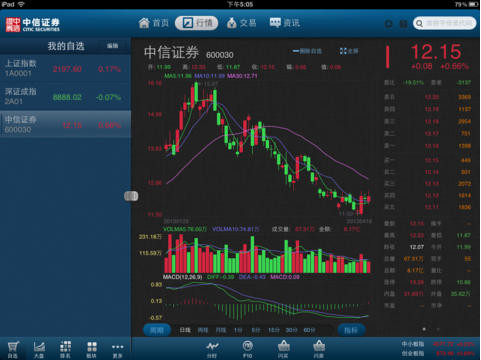
Task: Click the 12.07 previous close value
Action: (417, 247)
